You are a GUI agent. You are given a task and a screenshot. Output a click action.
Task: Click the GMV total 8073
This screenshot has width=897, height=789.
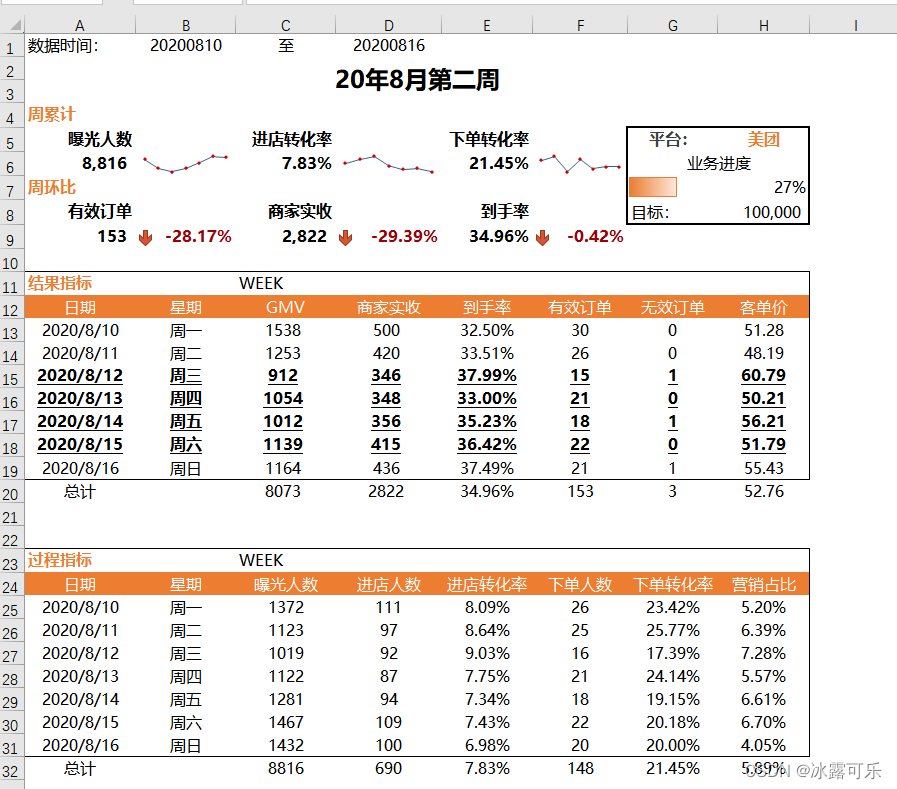pyautogui.click(x=283, y=491)
